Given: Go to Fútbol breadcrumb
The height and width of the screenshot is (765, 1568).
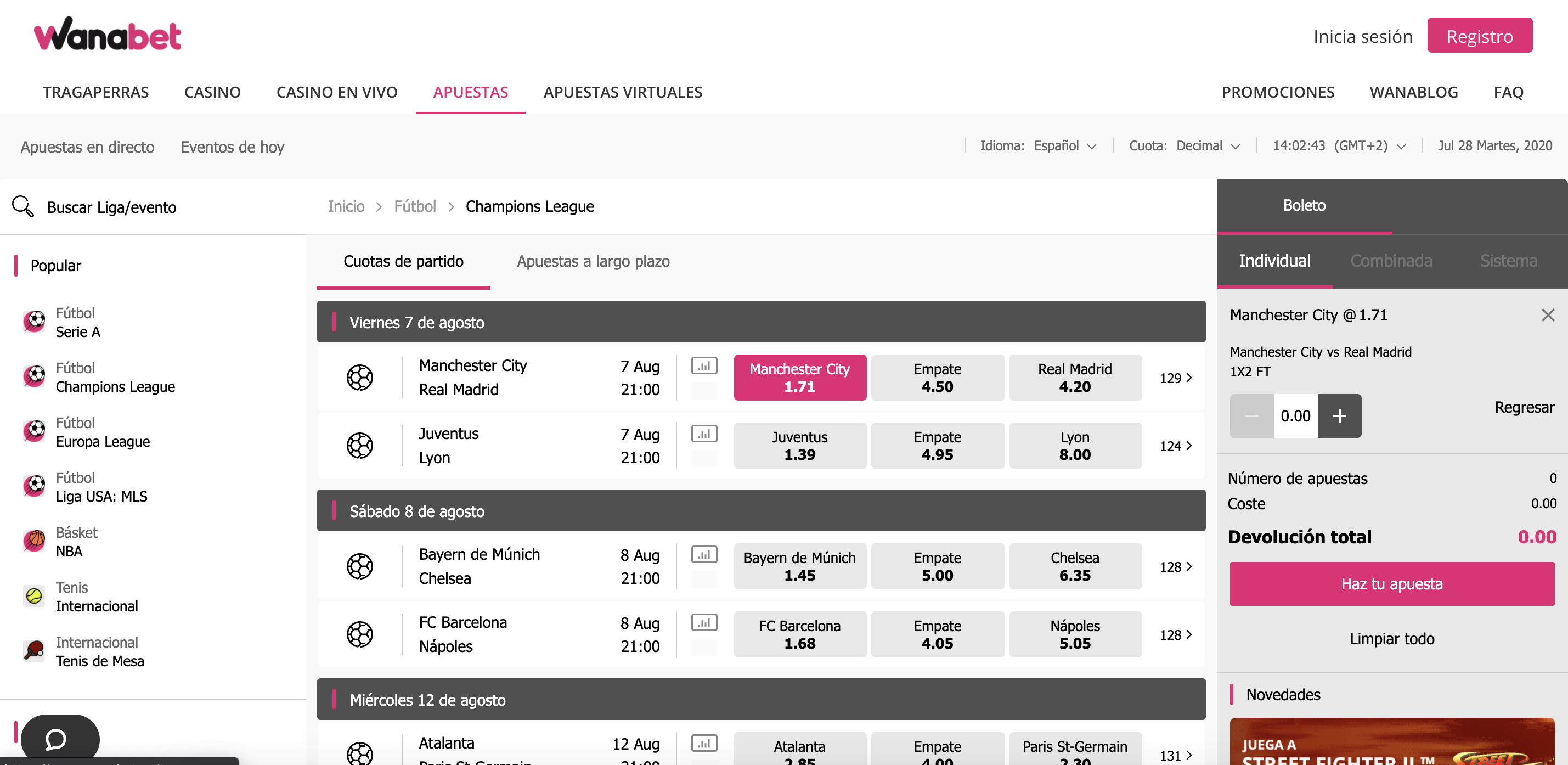Looking at the screenshot, I should pos(415,206).
